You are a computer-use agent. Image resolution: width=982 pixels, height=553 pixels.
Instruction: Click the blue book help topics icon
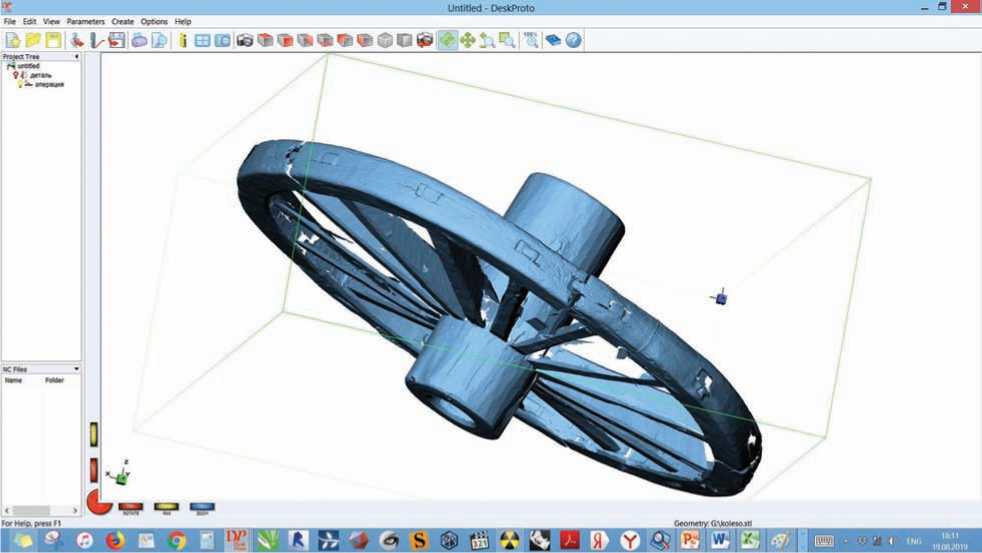pyautogui.click(x=553, y=40)
